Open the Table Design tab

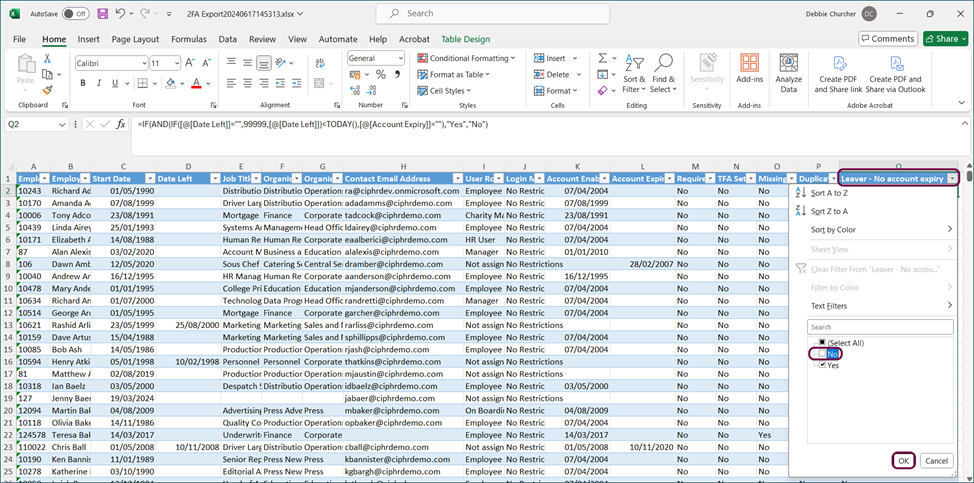point(466,39)
